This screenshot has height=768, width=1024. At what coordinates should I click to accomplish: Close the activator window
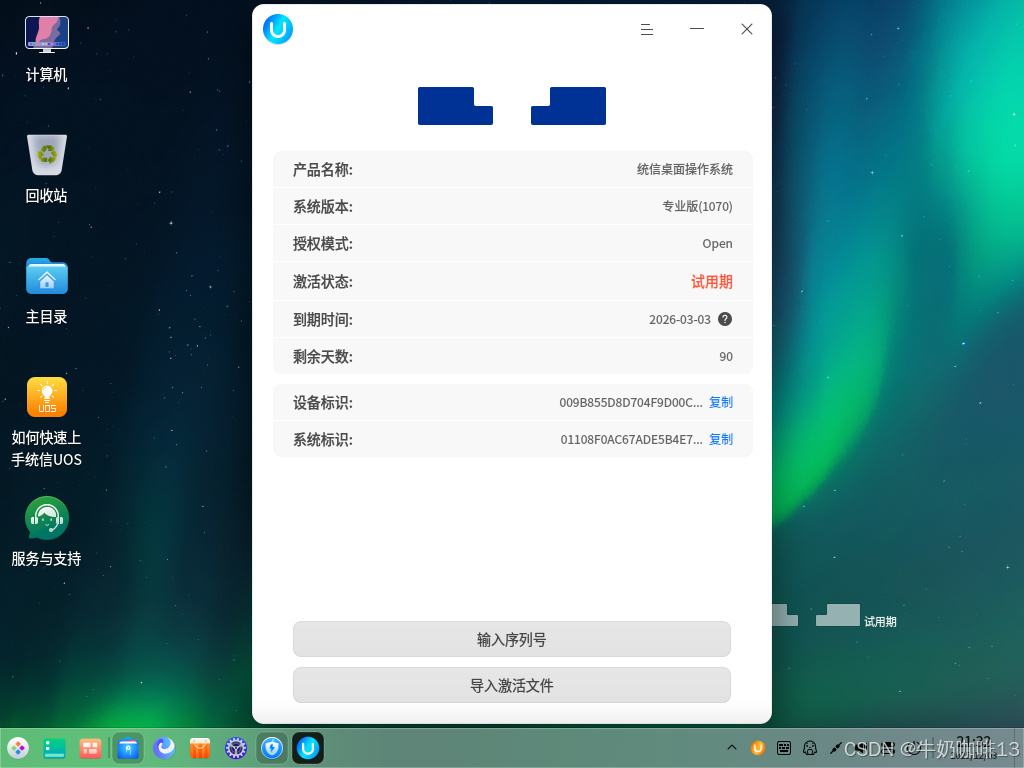(747, 29)
